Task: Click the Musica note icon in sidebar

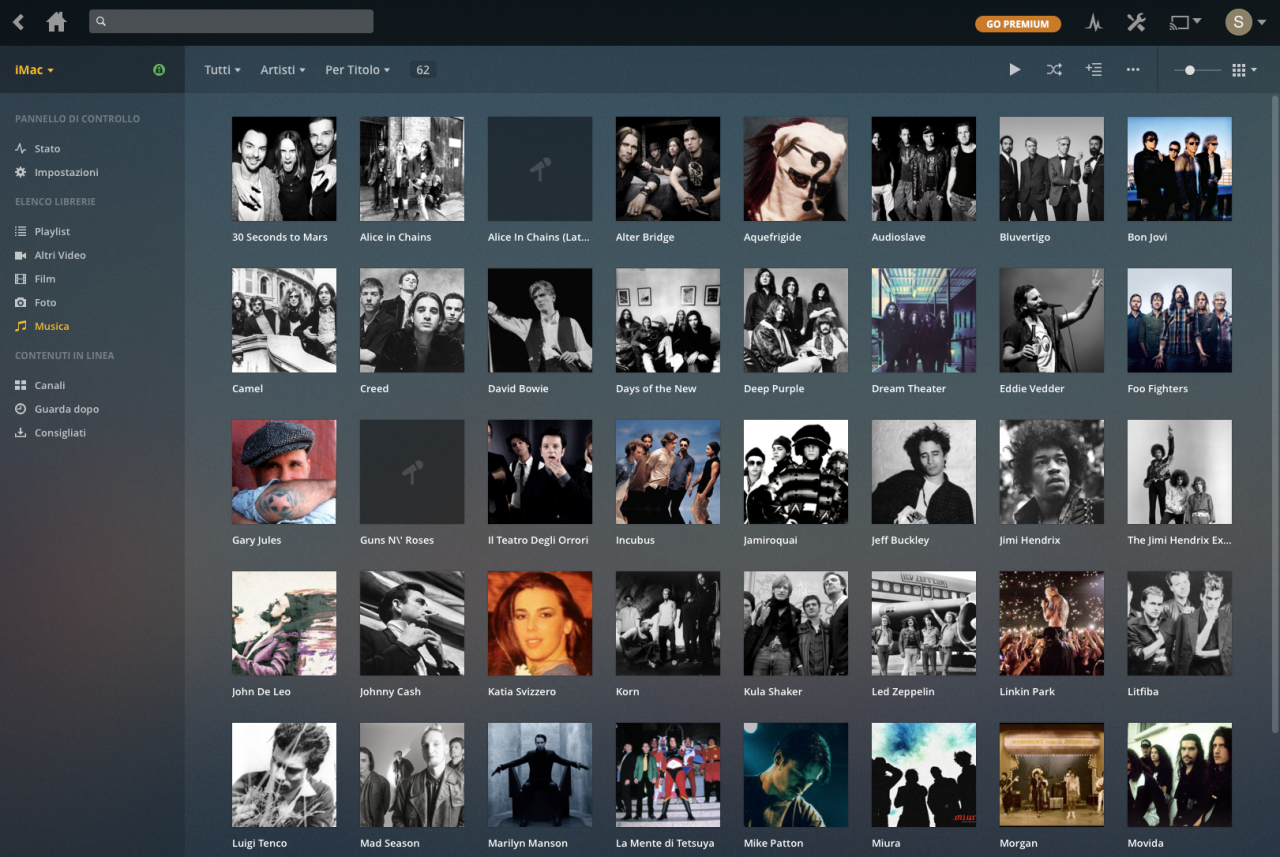Action: pos(21,326)
